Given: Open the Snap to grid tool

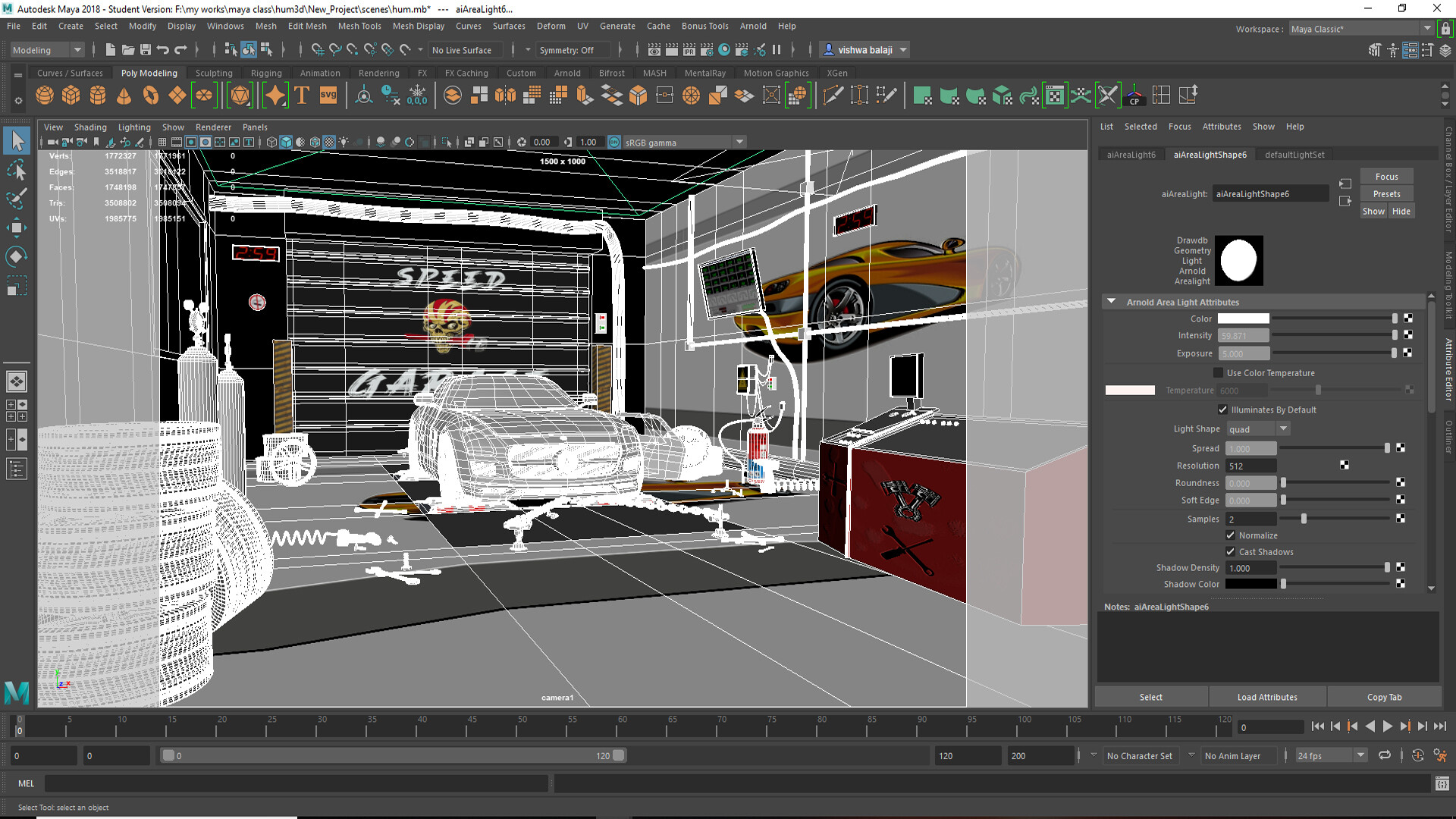Looking at the screenshot, I should pos(318,49).
